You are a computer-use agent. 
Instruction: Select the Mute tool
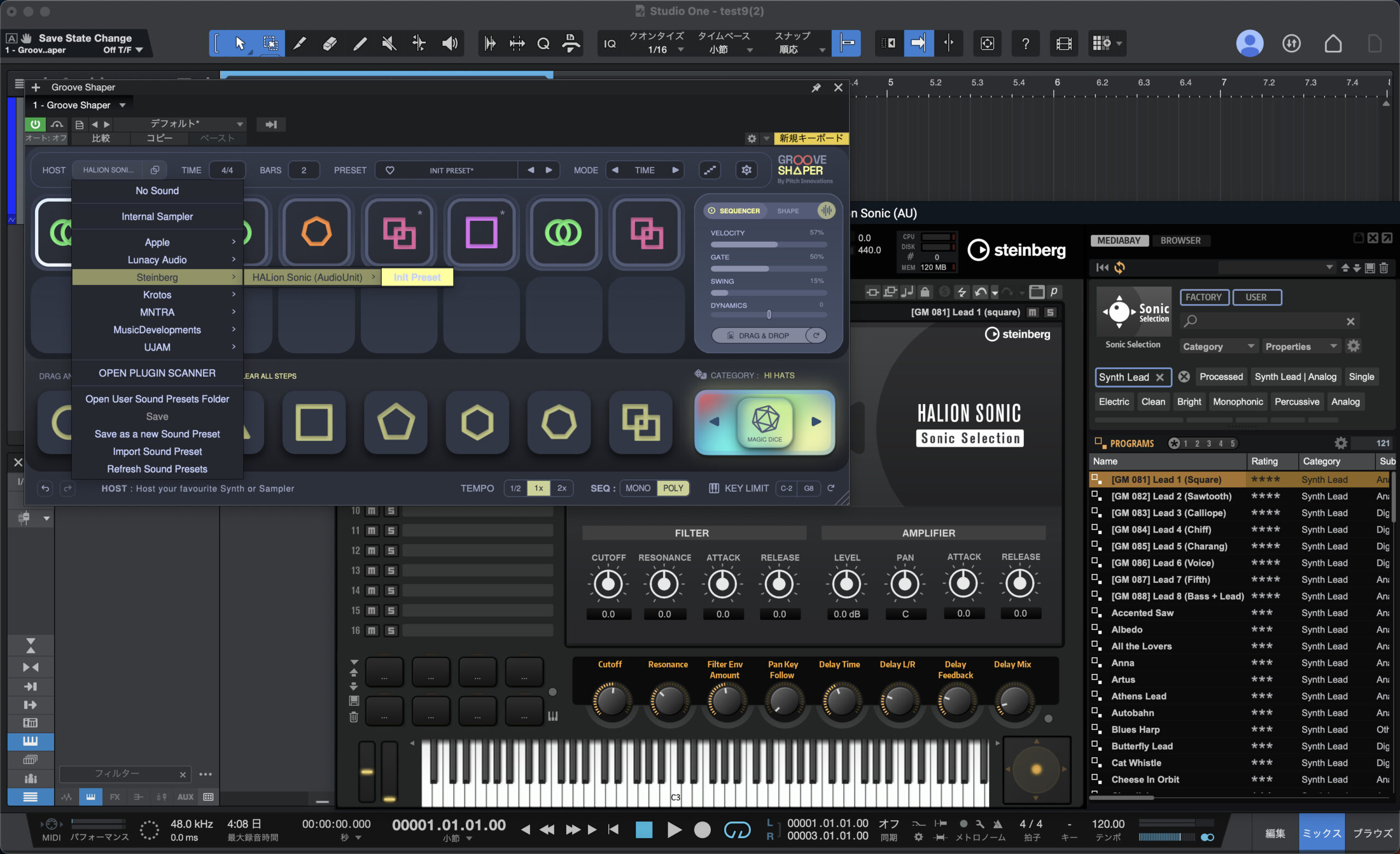tap(389, 43)
